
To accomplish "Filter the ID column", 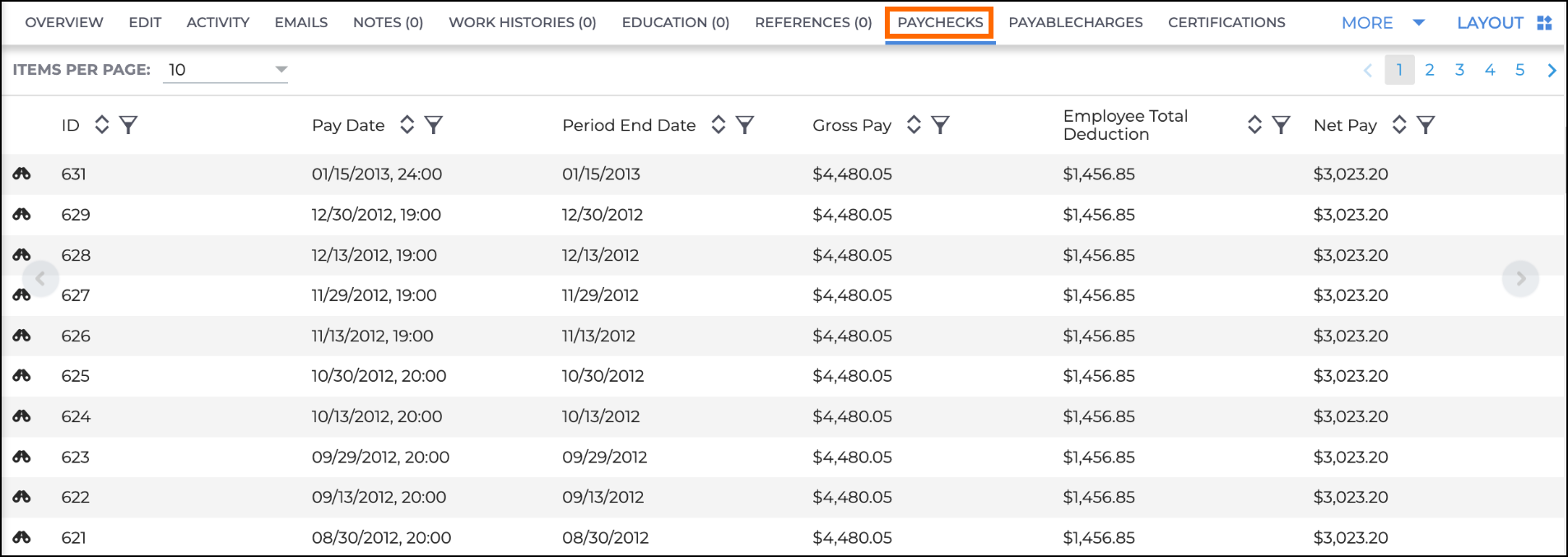I will click(x=128, y=125).
